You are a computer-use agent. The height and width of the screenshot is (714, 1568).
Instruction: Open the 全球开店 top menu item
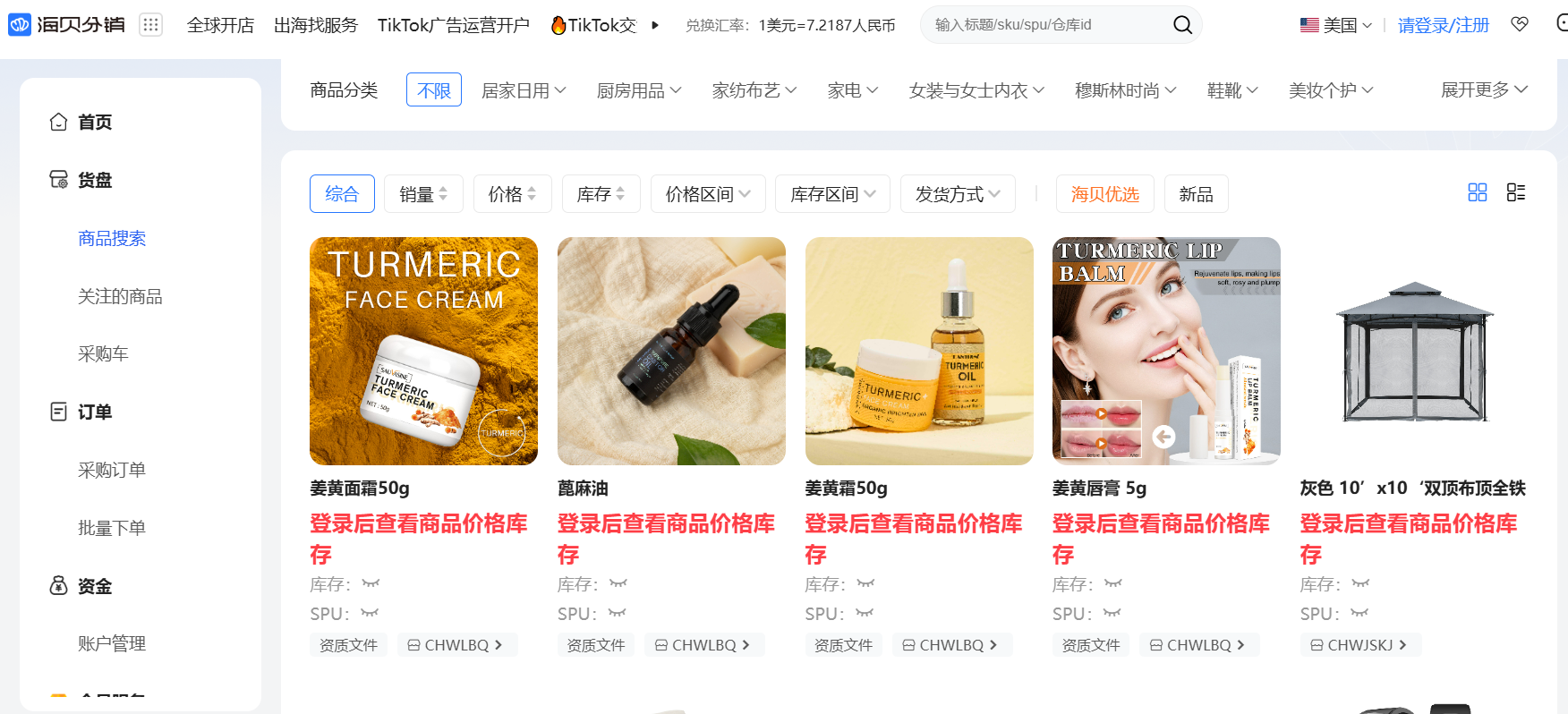pos(220,25)
